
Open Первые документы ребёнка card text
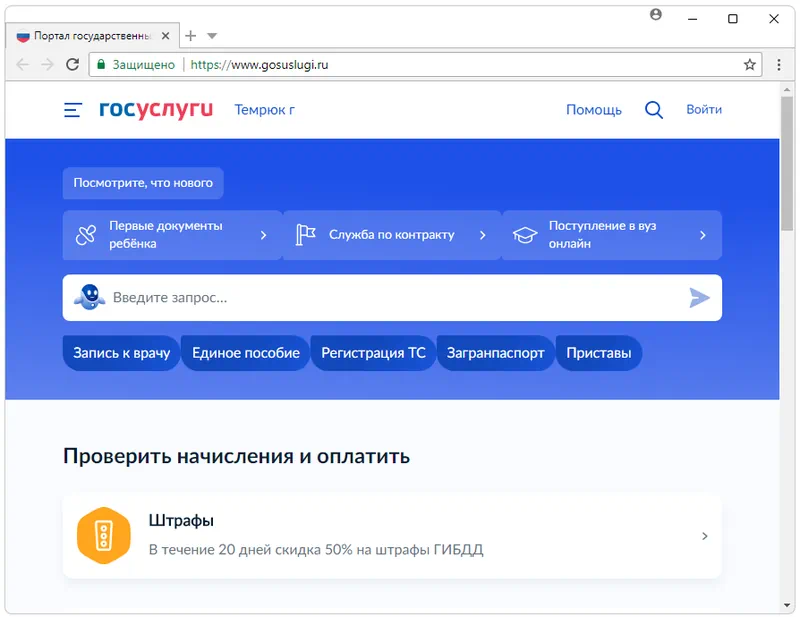coord(166,235)
